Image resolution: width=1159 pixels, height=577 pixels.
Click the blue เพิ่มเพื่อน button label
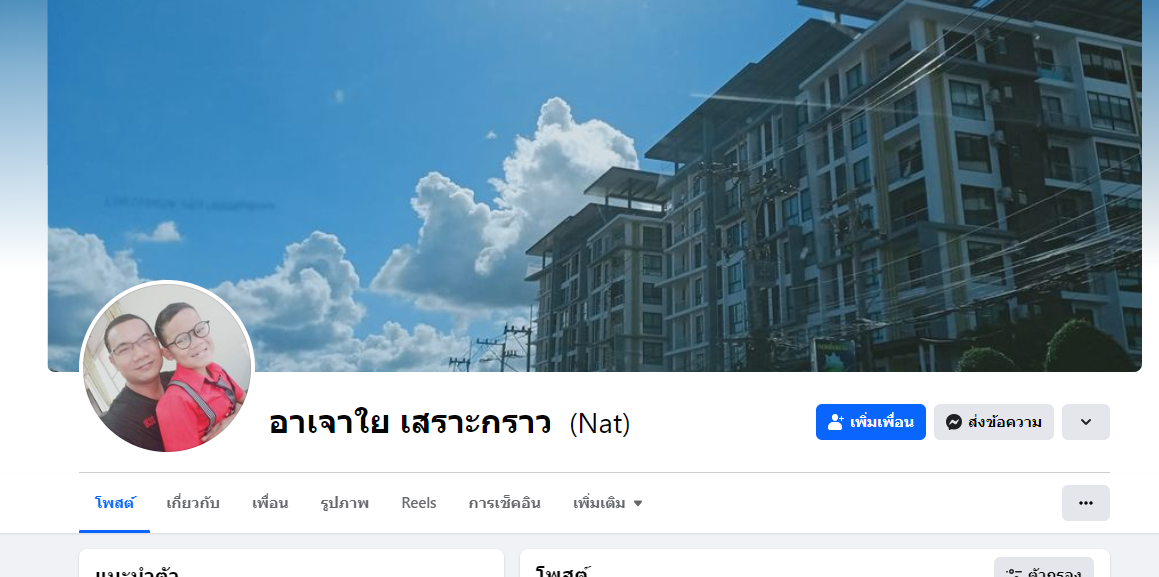tap(882, 423)
